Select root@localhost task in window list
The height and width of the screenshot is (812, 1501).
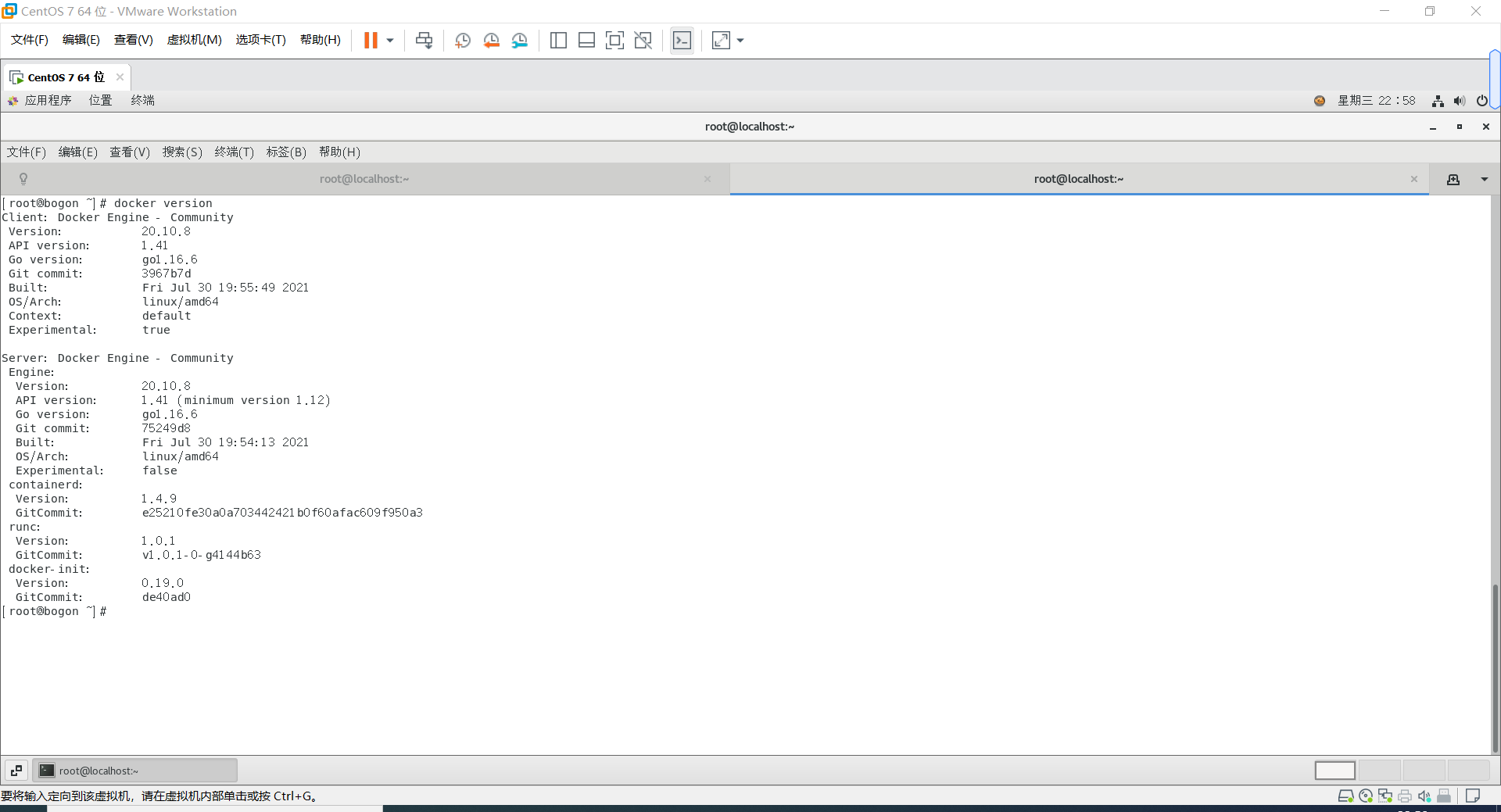[x=135, y=771]
